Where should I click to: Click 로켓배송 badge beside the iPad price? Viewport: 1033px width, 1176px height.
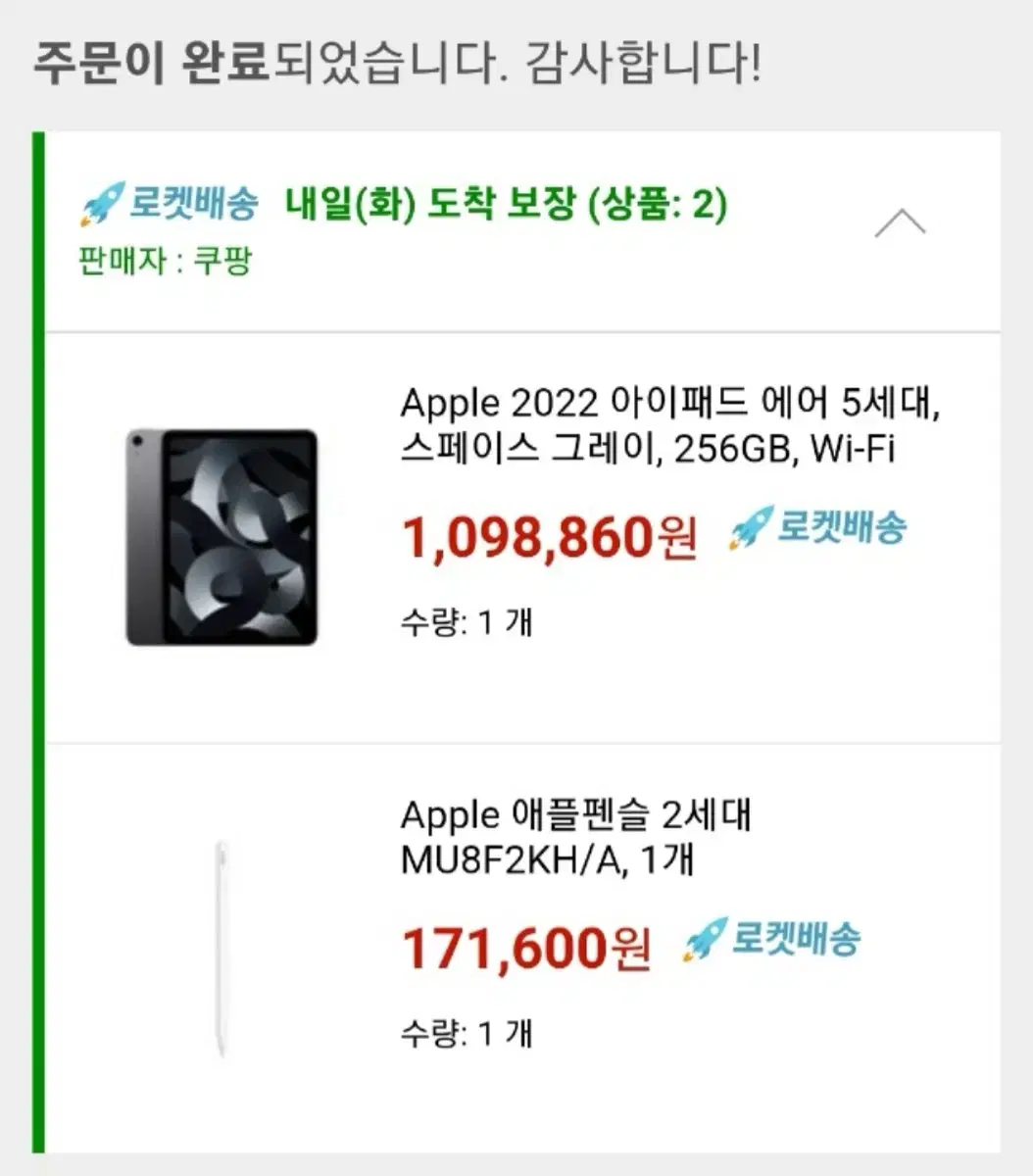click(817, 527)
